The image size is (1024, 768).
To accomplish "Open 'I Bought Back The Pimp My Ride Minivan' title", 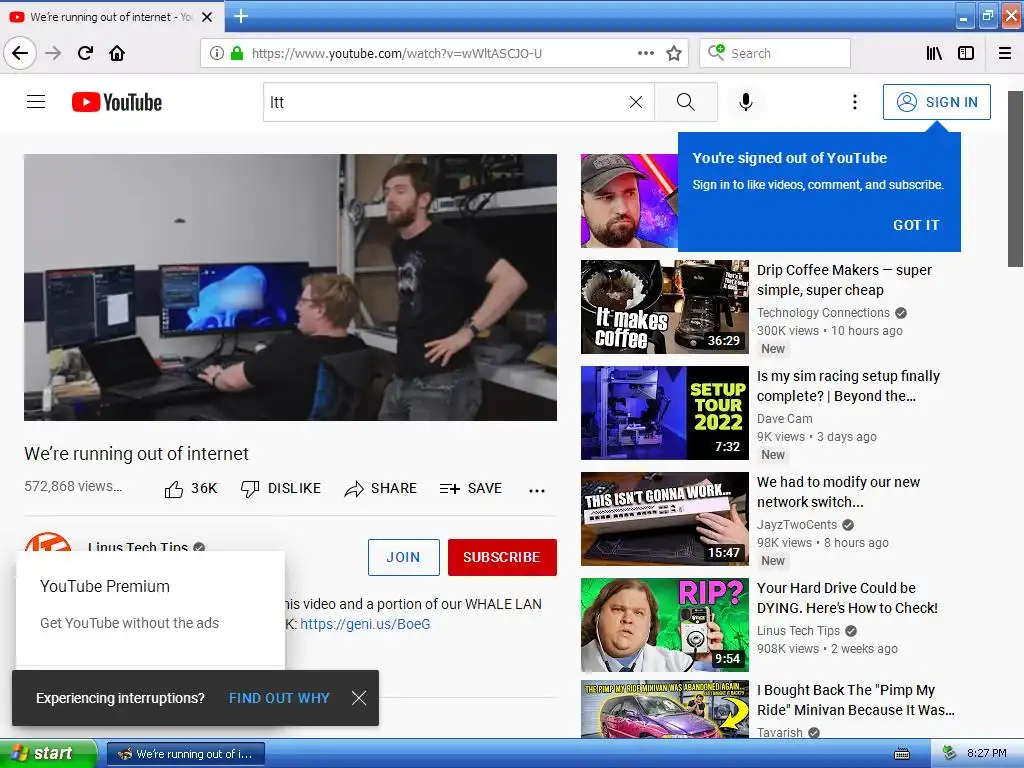I will click(x=856, y=699).
